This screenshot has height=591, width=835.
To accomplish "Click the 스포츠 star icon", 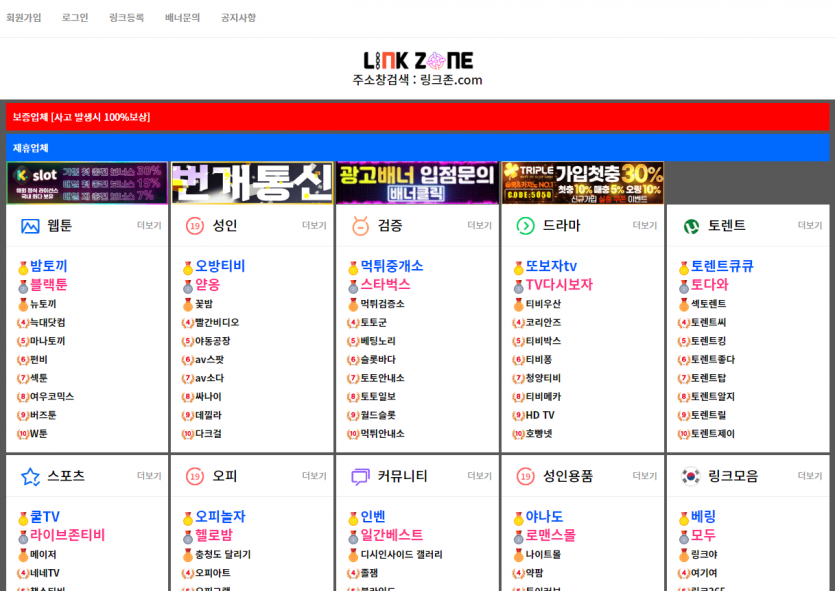I will [x=30, y=477].
